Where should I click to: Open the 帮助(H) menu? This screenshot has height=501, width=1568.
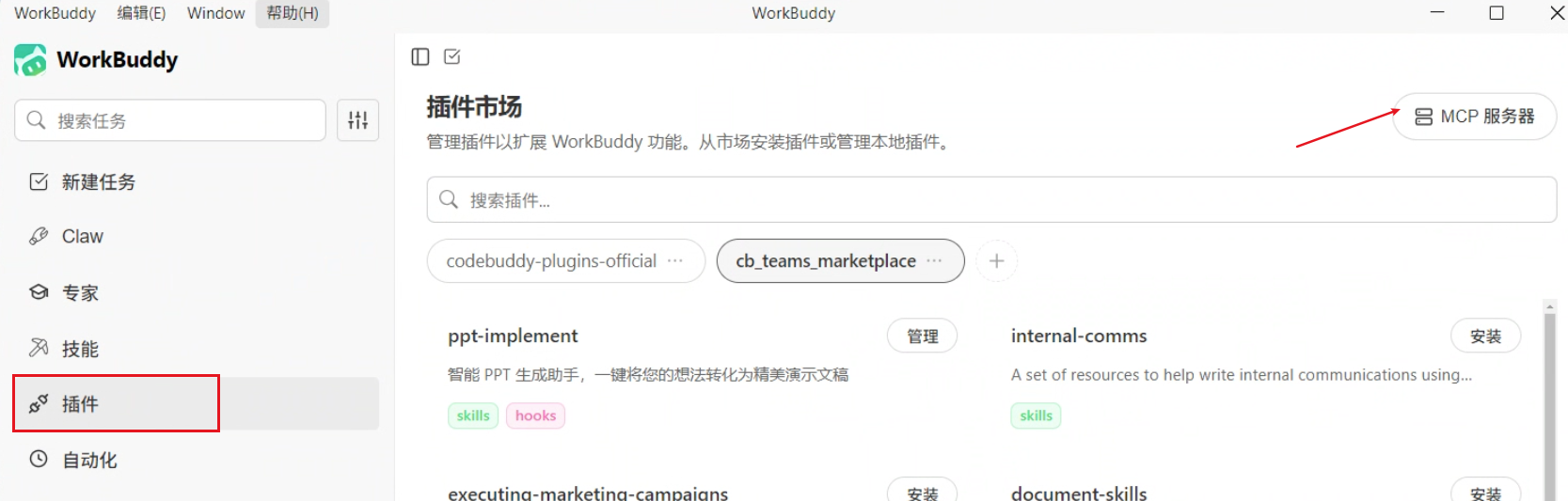(x=293, y=13)
